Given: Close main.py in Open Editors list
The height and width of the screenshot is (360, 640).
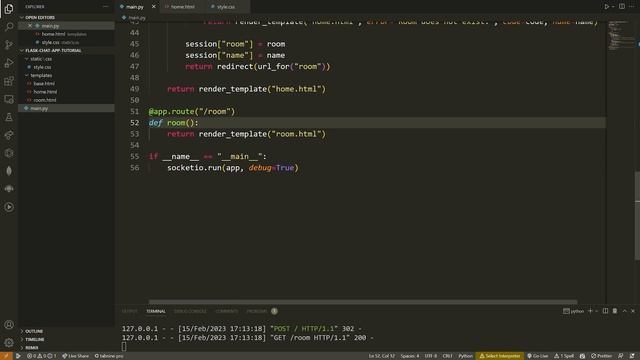Looking at the screenshot, I should pyautogui.click(x=30, y=26).
